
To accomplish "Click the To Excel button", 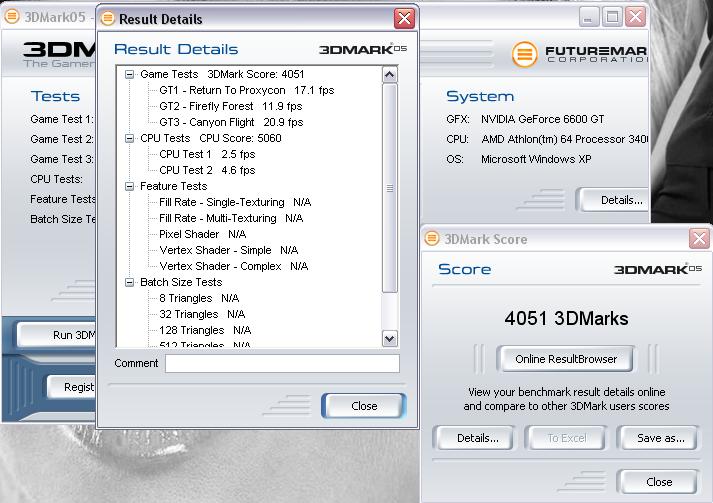I will 567,438.
